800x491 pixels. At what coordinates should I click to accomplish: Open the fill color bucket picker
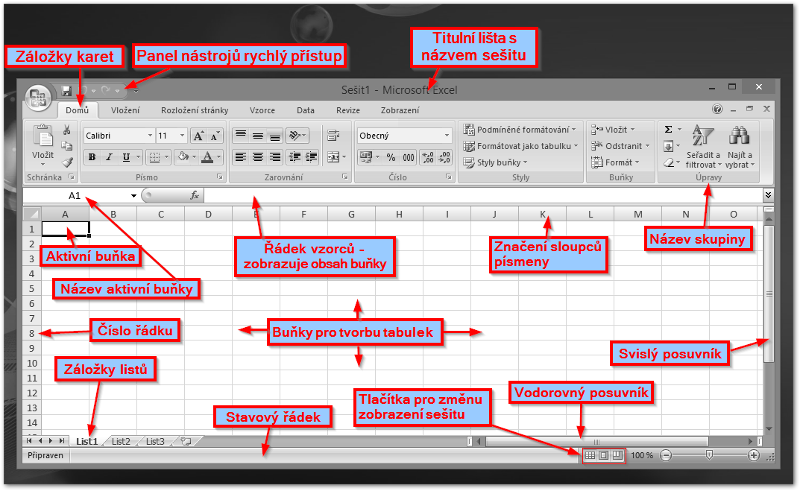[x=183, y=157]
